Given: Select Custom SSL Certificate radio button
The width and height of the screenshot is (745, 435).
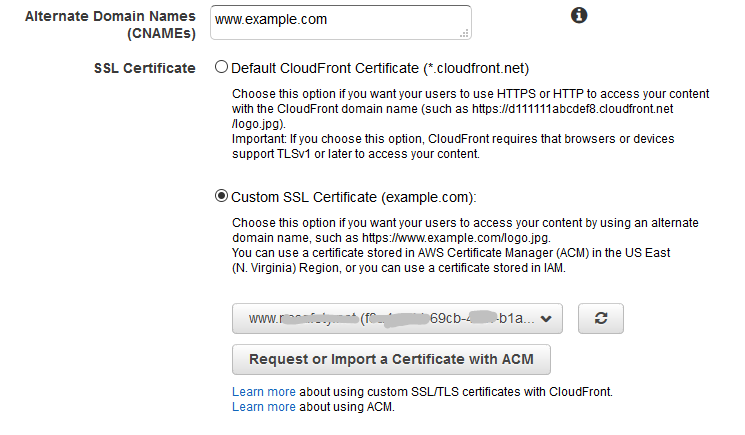Looking at the screenshot, I should (221, 196).
